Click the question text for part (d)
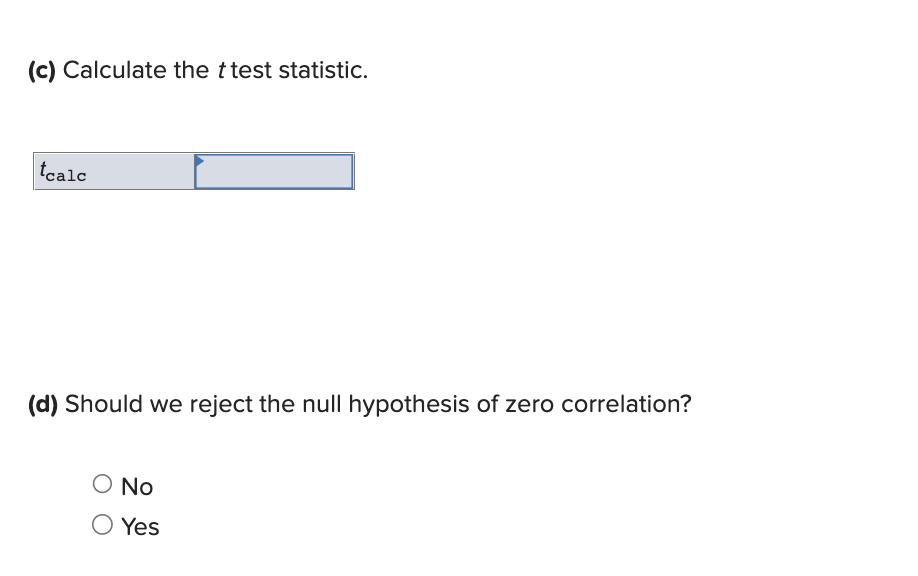Viewport: 918px width, 576px height. pyautogui.click(x=358, y=404)
